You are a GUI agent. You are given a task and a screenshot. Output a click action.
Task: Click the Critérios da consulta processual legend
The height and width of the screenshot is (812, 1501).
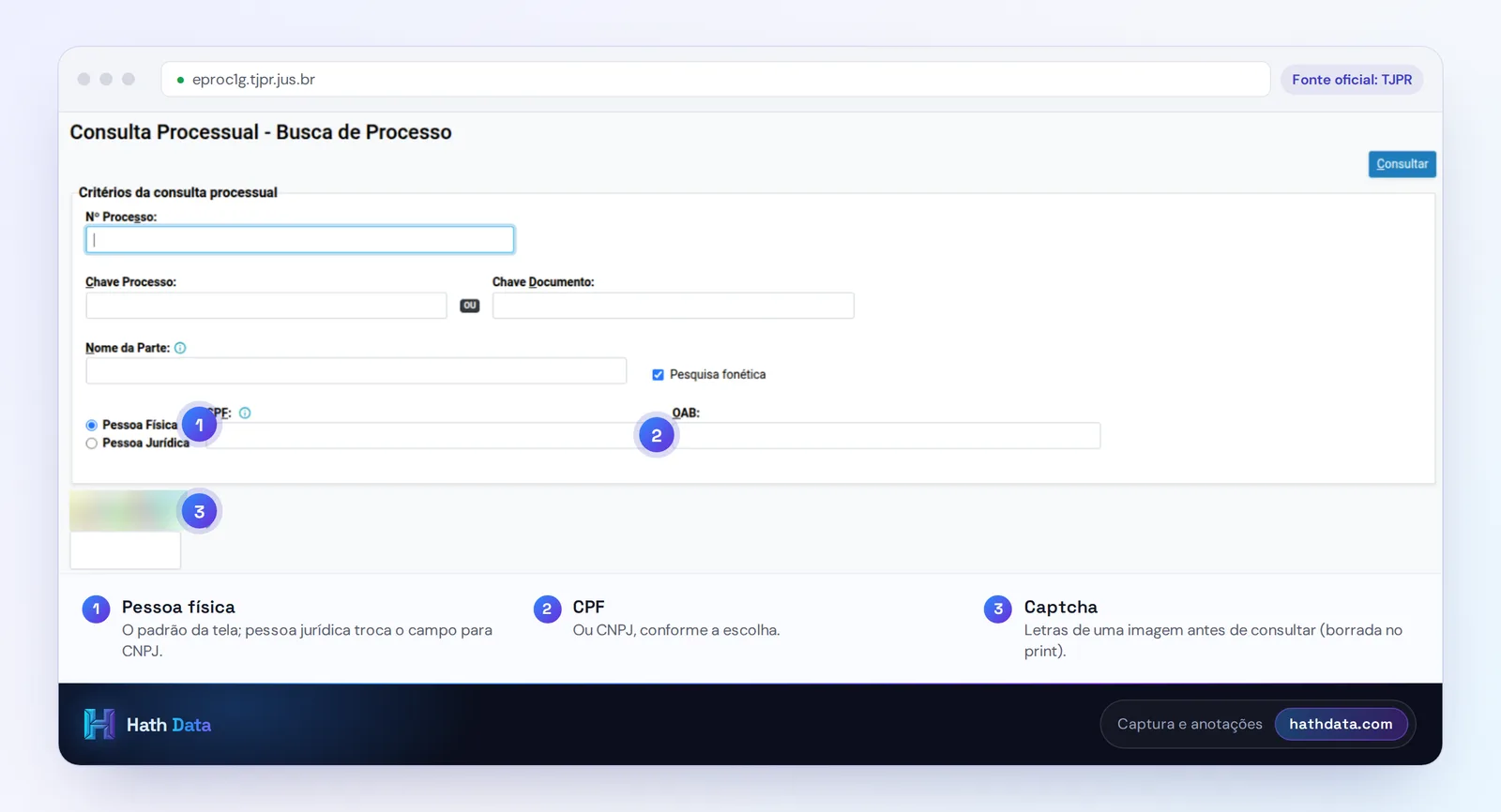click(x=178, y=192)
